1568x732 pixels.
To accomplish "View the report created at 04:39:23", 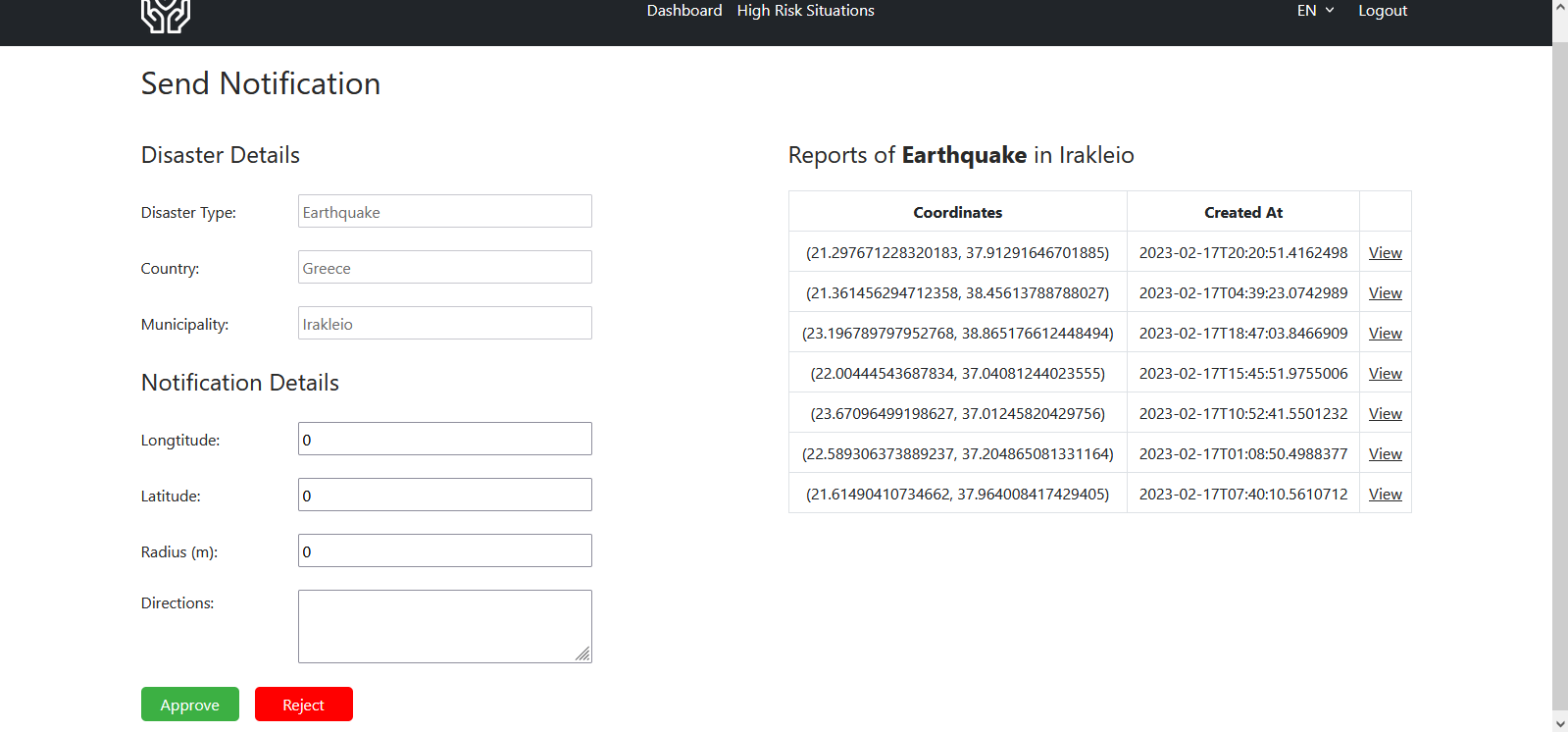I will click(x=1385, y=293).
